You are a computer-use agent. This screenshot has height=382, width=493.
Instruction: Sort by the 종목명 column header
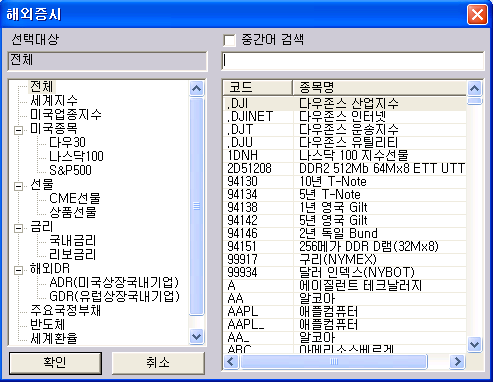coord(380,88)
